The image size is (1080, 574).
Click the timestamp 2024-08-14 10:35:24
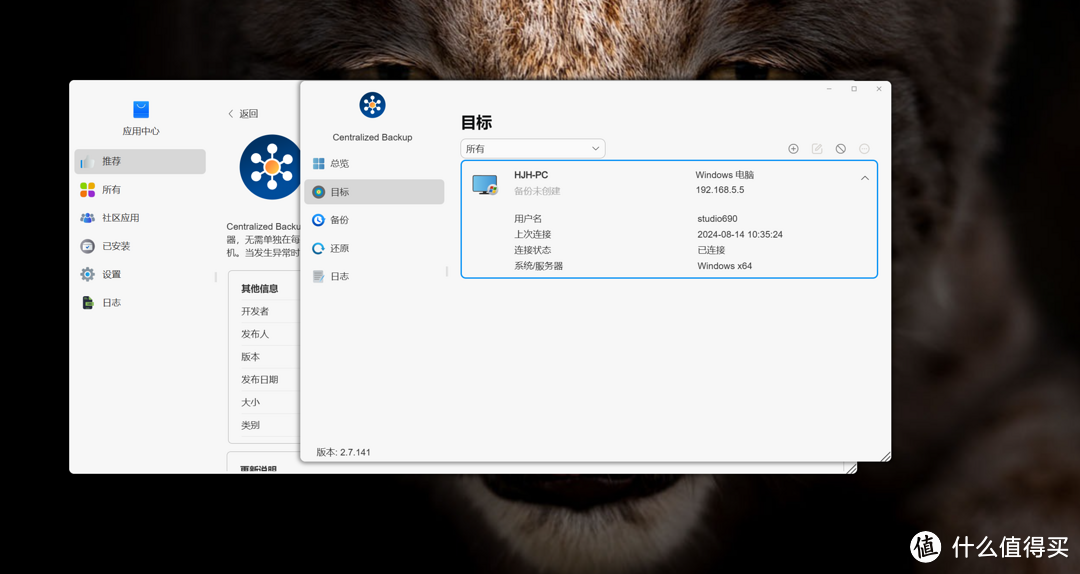tap(740, 234)
